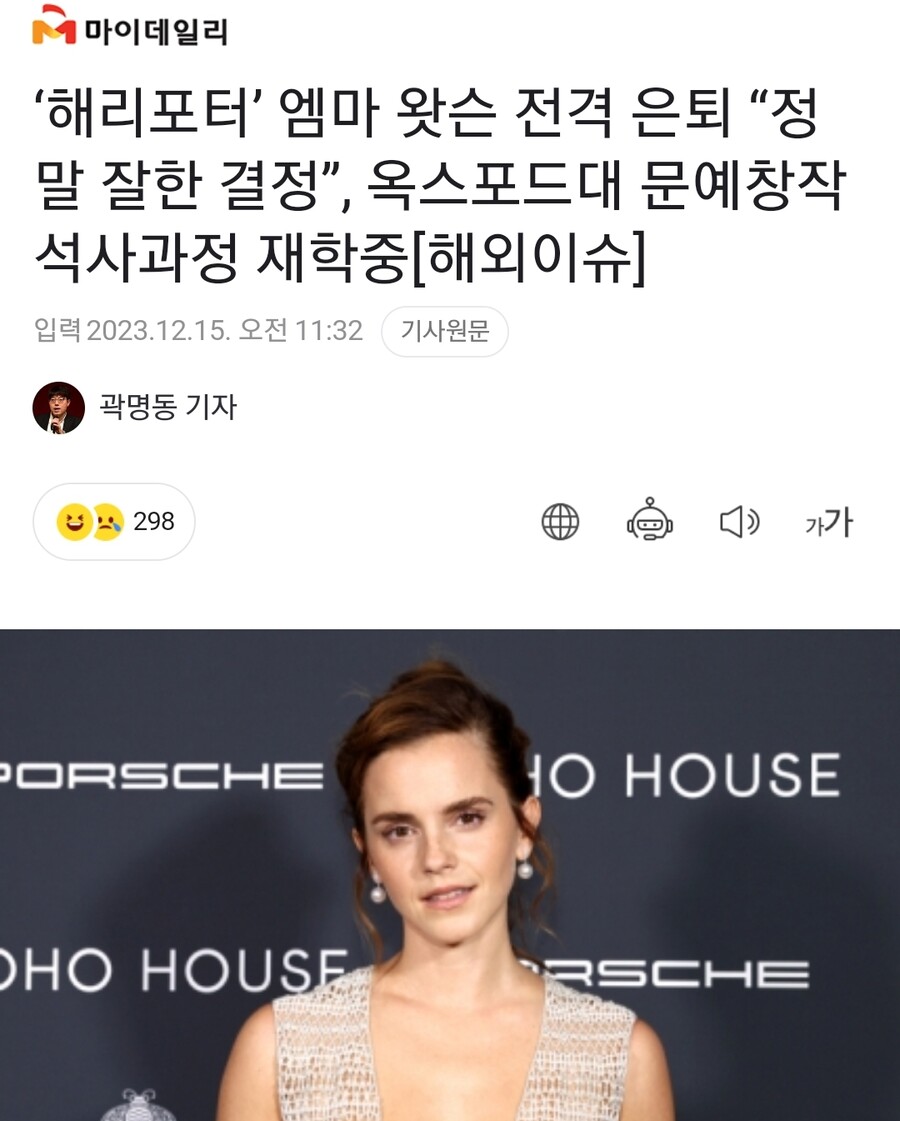The height and width of the screenshot is (1121, 900).
Task: Click reporter 곽명동's profile photo
Action: (59, 408)
